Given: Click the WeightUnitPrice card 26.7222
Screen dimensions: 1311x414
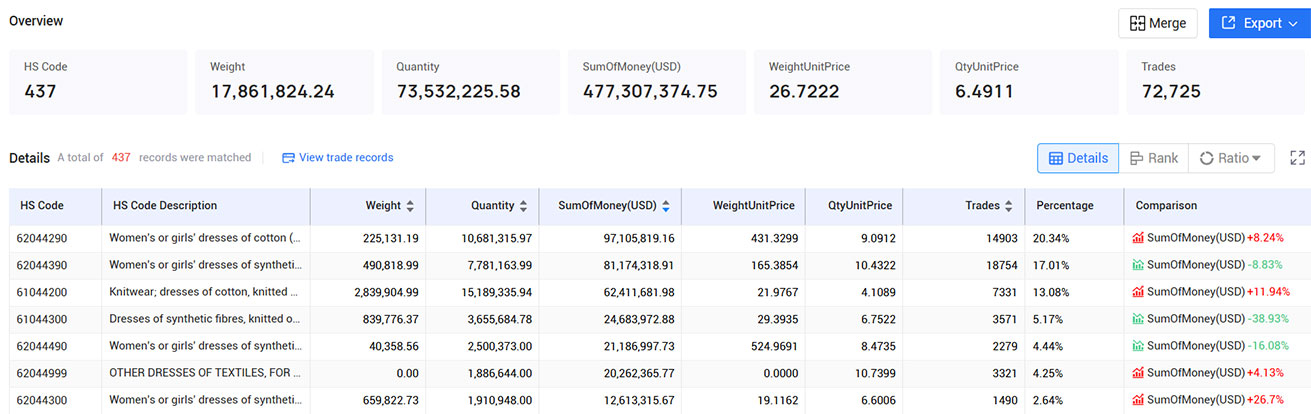Looking at the screenshot, I should (x=843, y=81).
